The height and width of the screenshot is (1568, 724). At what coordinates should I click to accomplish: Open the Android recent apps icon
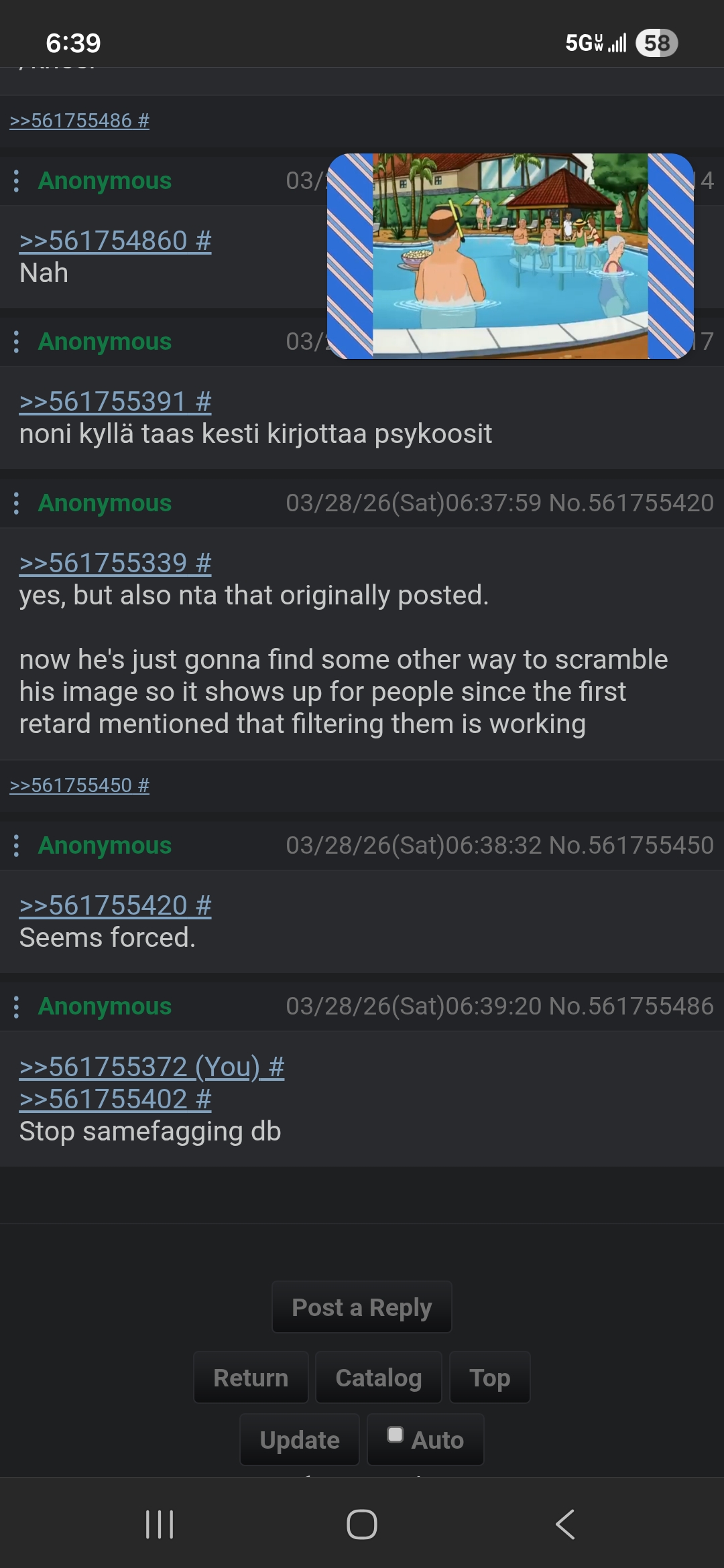[160, 1524]
